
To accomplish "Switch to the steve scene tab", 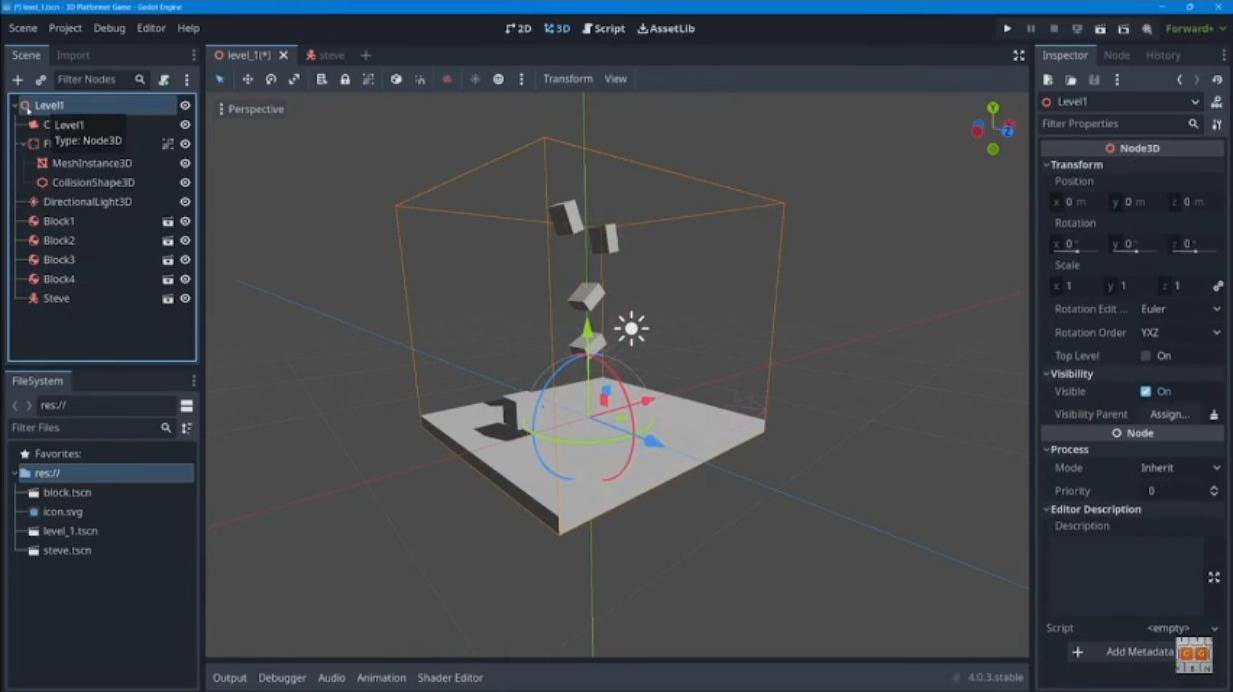I will 326,56.
